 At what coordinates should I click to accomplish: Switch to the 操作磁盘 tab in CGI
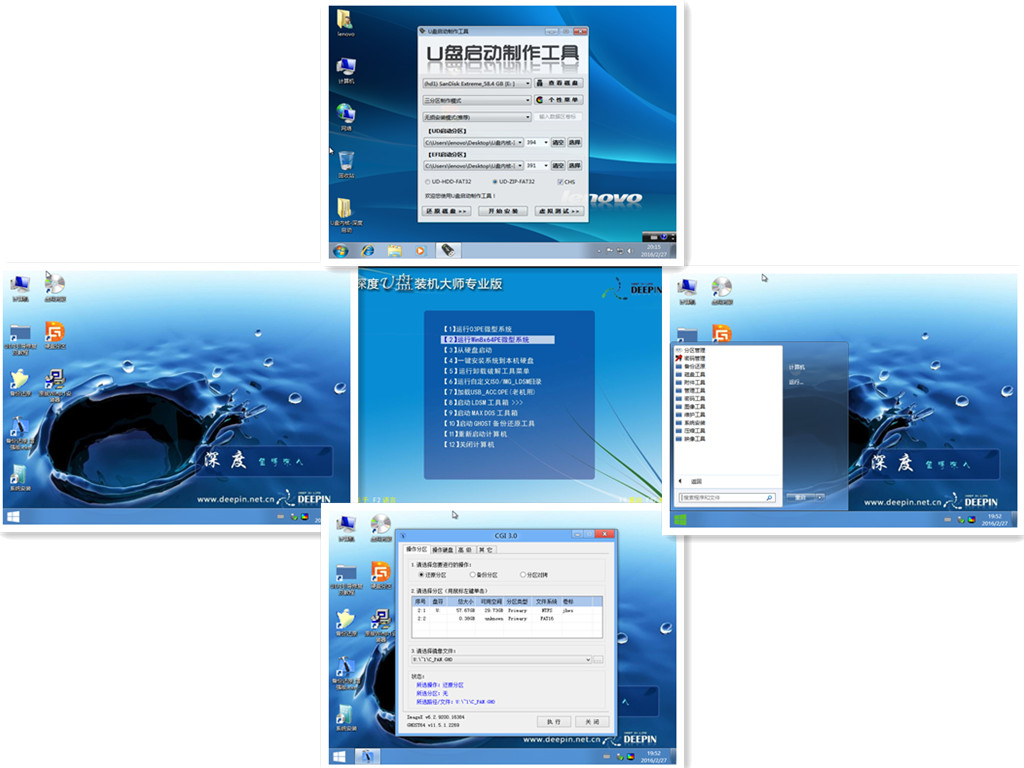tap(442, 549)
